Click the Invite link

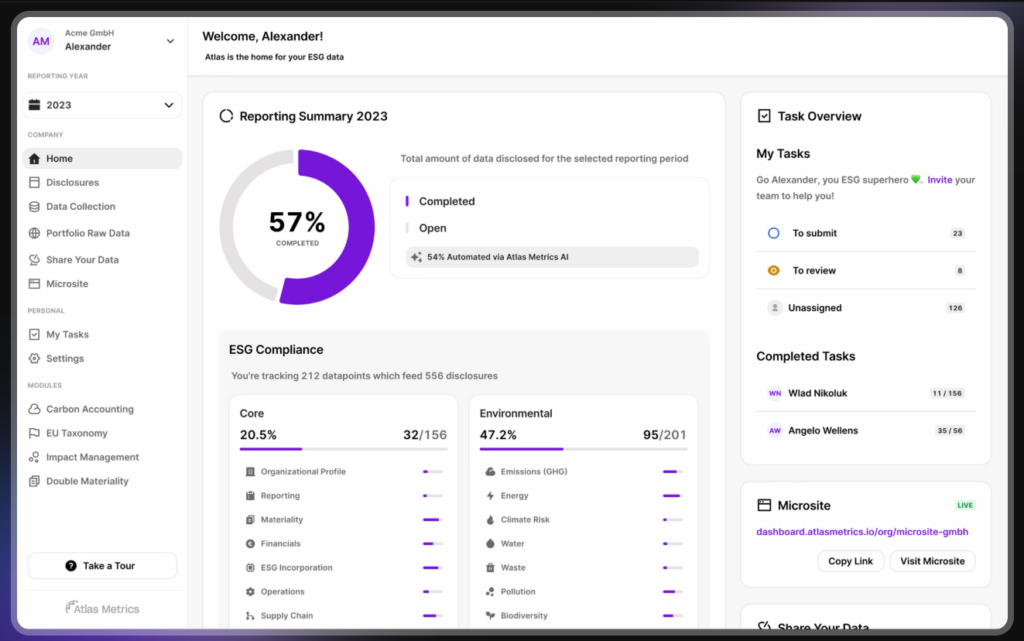(940, 180)
